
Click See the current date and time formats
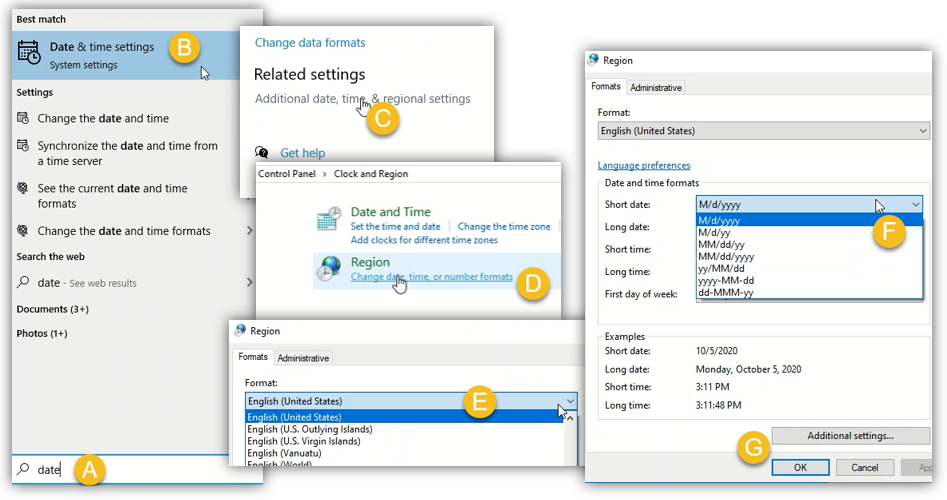click(112, 196)
